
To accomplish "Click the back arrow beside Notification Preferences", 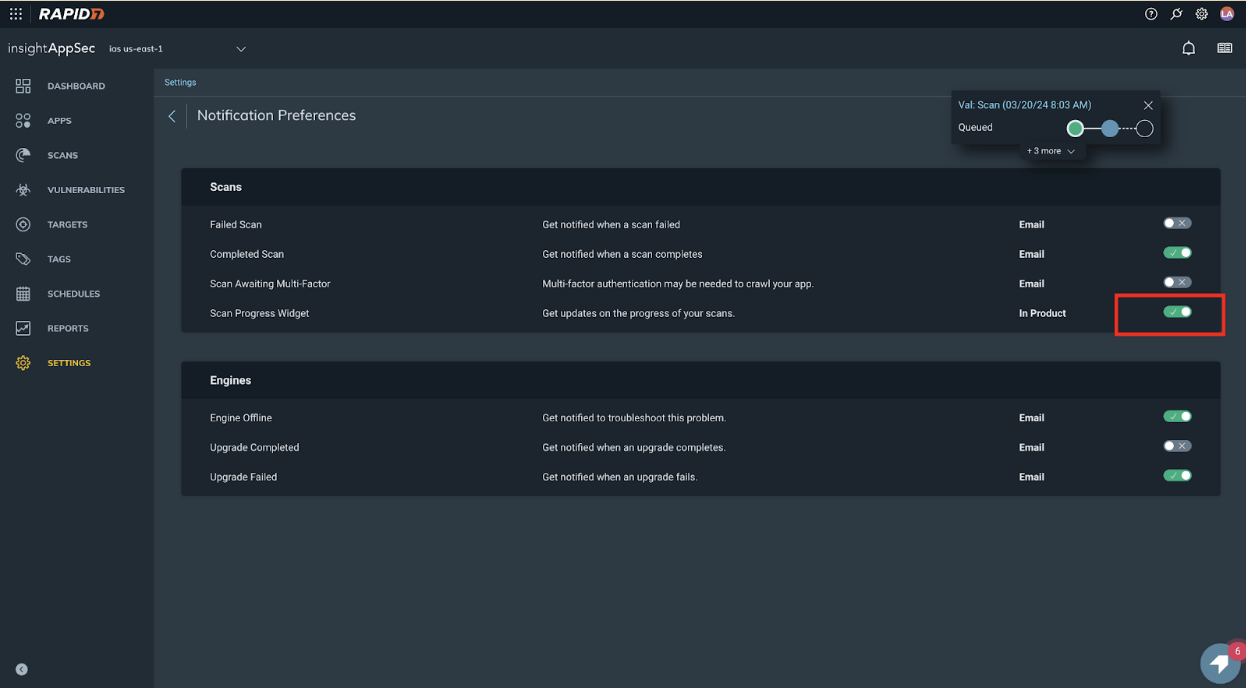I will point(172,116).
